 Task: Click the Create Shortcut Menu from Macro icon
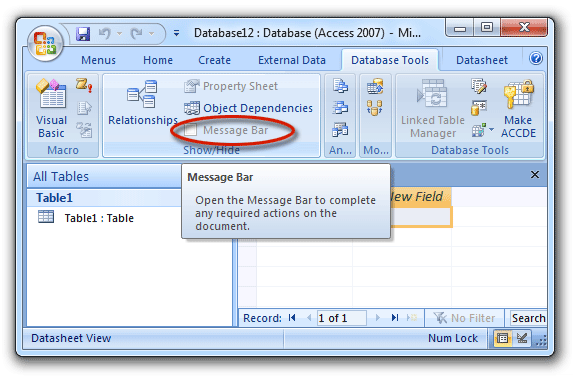[x=84, y=108]
